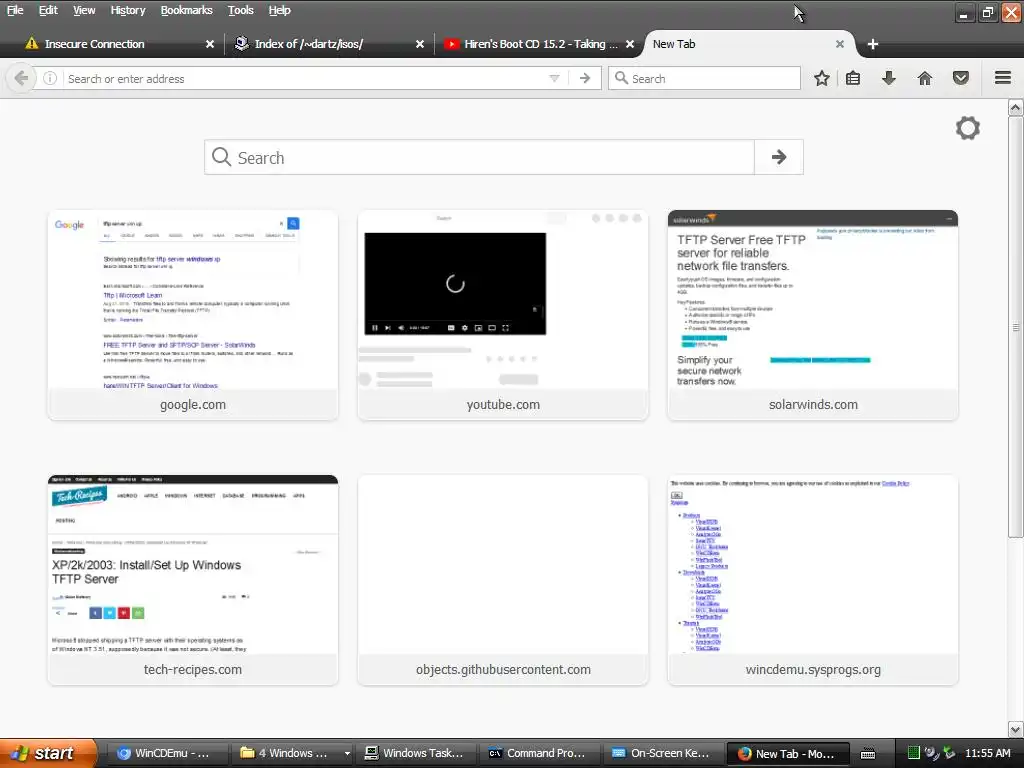Close the Hiren's Boot CD YouTube tab
This screenshot has height=768, width=1024.
point(630,44)
